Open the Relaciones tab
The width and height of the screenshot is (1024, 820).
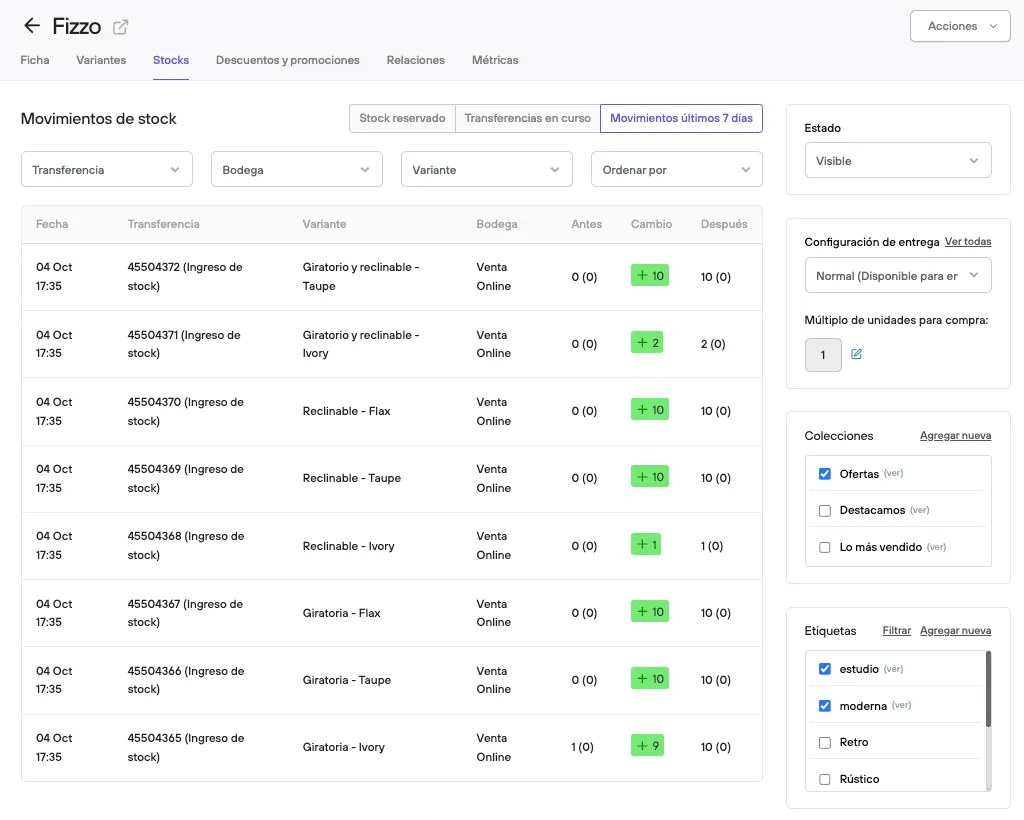click(x=415, y=60)
